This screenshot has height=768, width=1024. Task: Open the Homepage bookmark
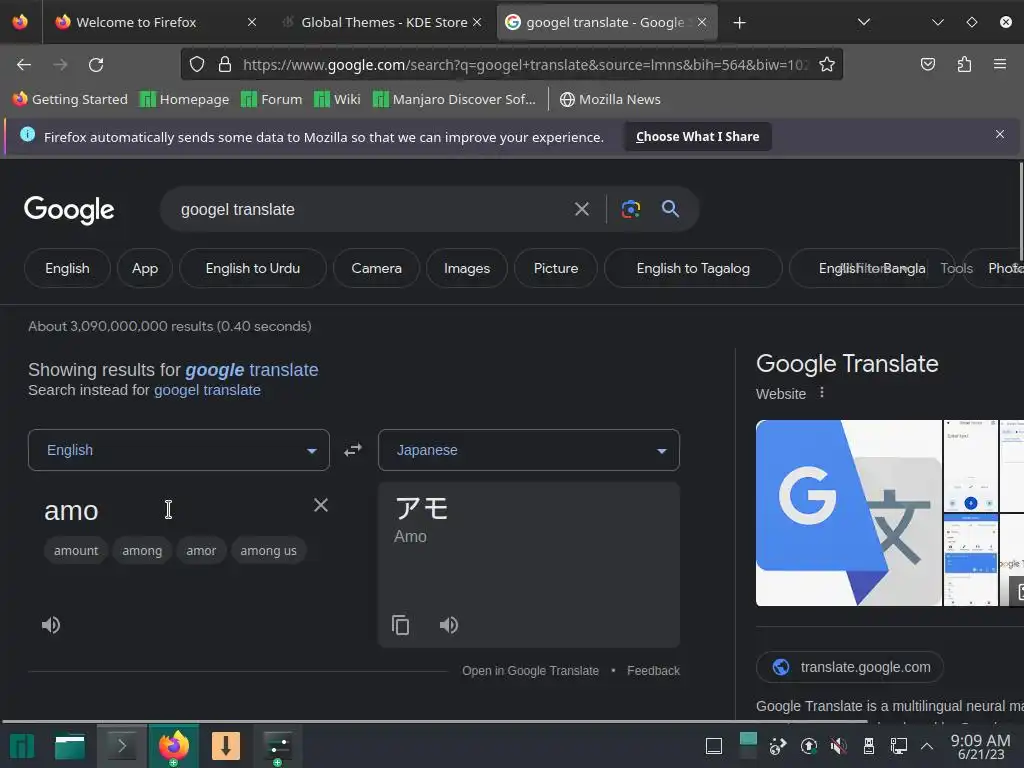click(x=185, y=99)
